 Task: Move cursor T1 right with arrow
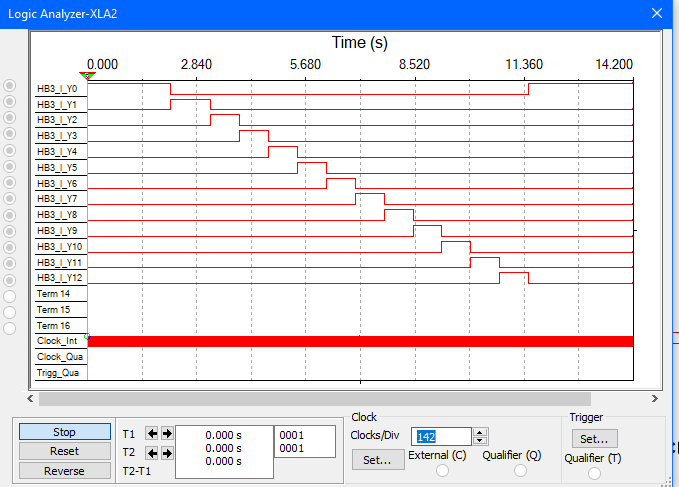[167, 433]
